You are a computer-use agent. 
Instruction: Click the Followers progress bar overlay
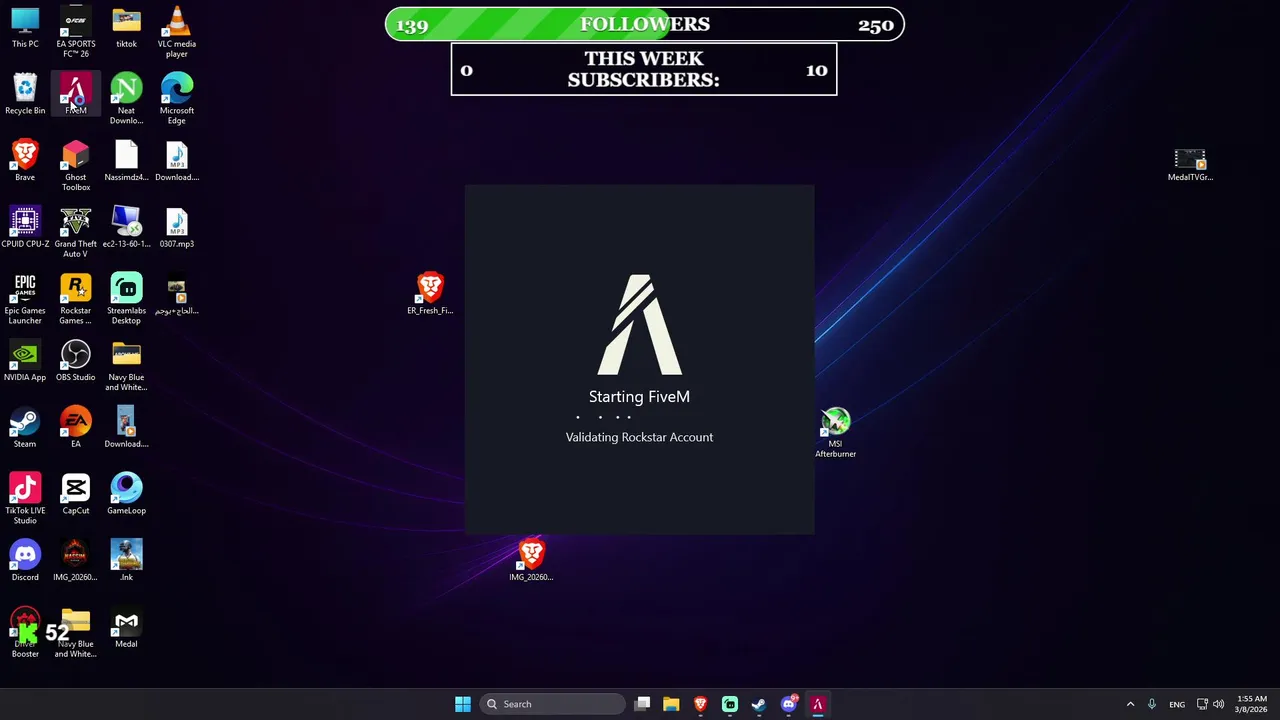(x=645, y=25)
